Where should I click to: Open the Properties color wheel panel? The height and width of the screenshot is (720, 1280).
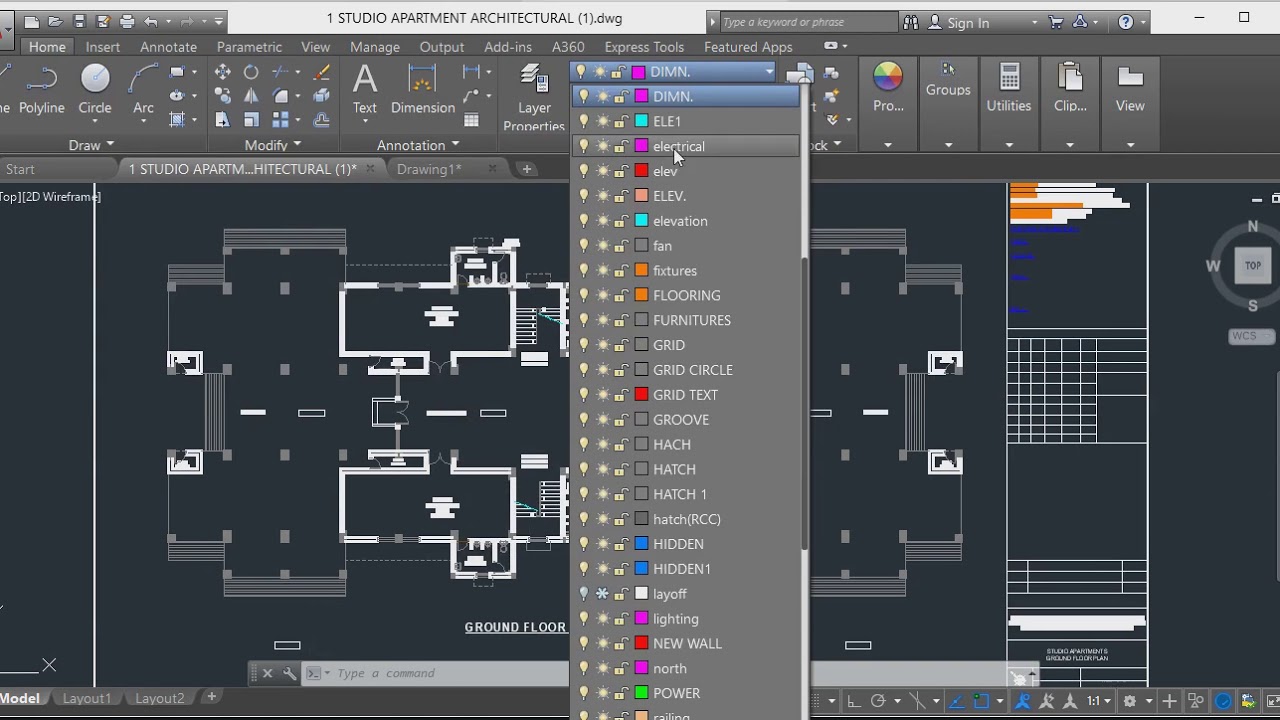(x=888, y=88)
